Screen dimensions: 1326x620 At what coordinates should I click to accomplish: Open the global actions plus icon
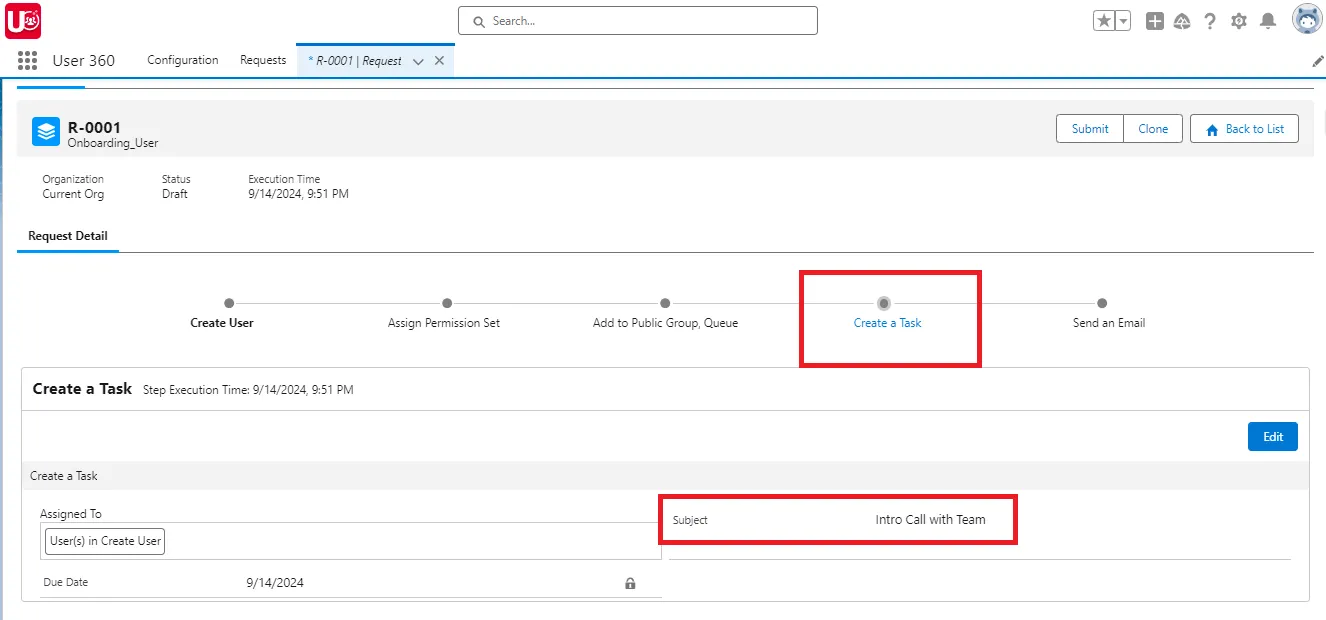coord(1154,20)
